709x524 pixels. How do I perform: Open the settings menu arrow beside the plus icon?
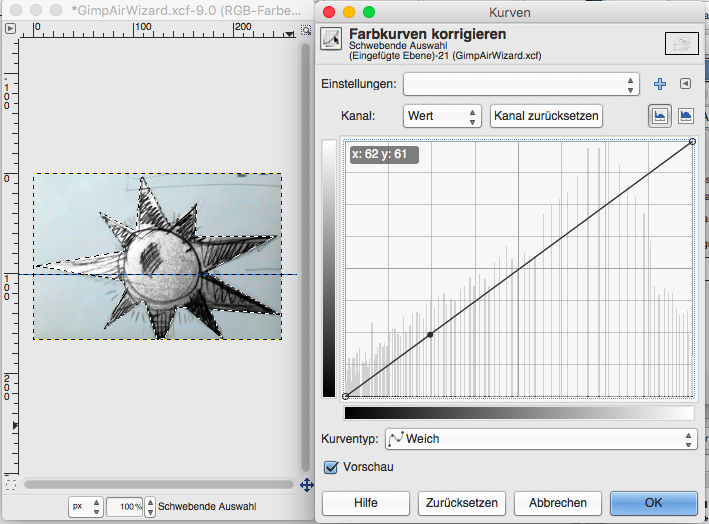[x=685, y=84]
